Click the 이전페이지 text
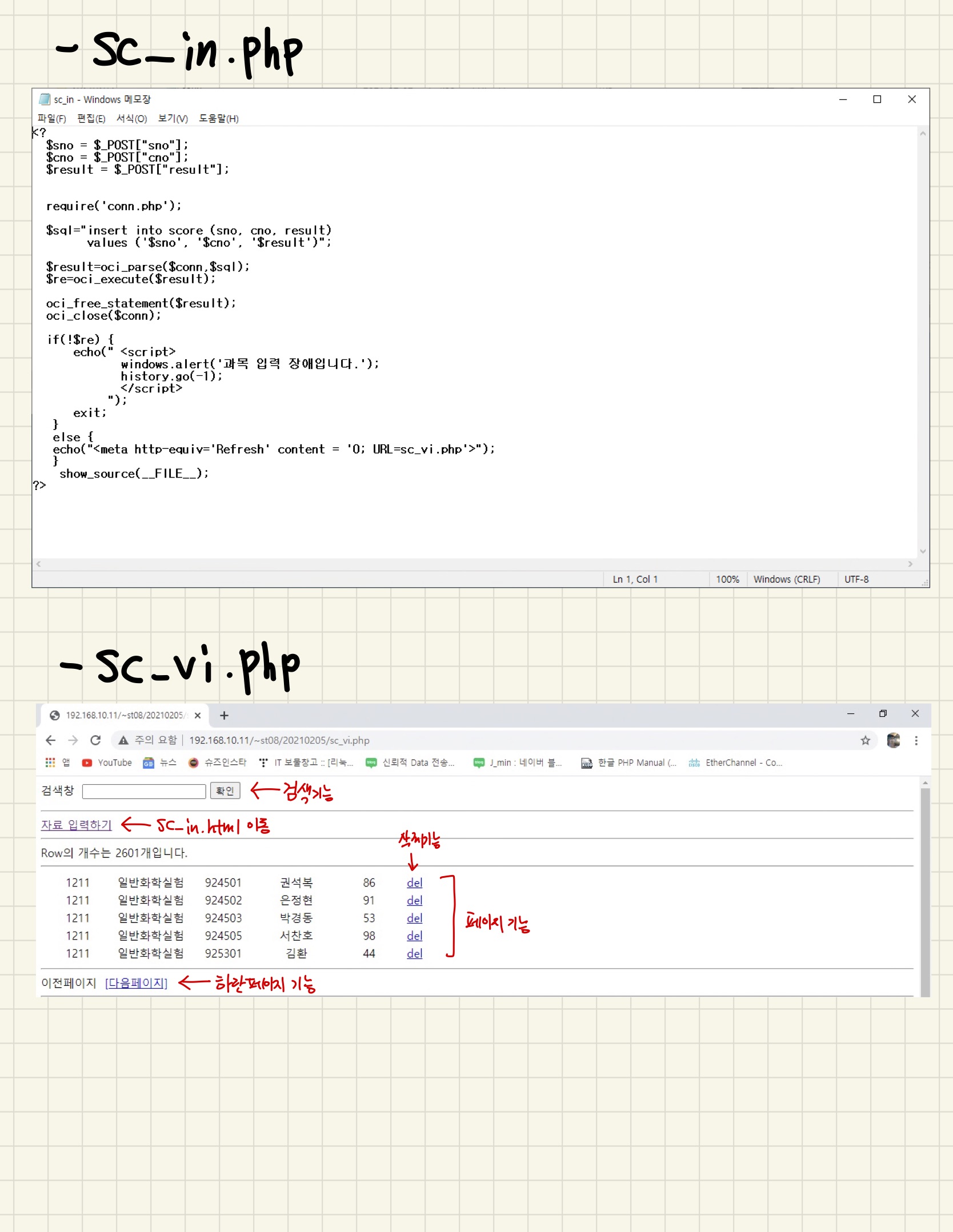This screenshot has height=1232, width=953. (69, 983)
